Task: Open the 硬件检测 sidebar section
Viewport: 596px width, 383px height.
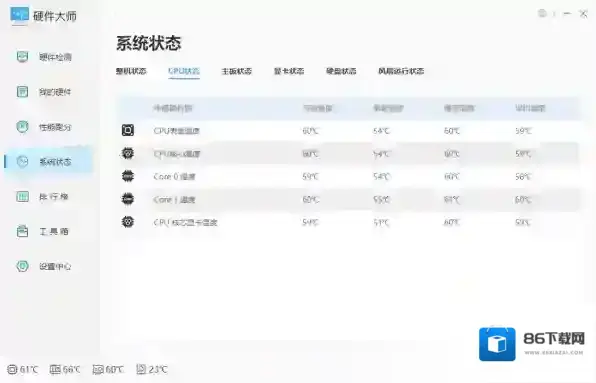Action: point(44,57)
